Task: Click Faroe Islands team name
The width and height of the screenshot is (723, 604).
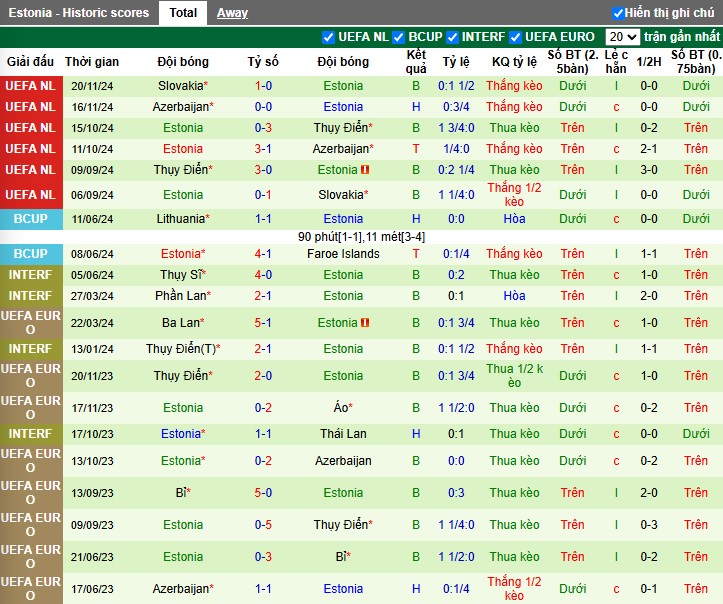Action: (x=343, y=254)
